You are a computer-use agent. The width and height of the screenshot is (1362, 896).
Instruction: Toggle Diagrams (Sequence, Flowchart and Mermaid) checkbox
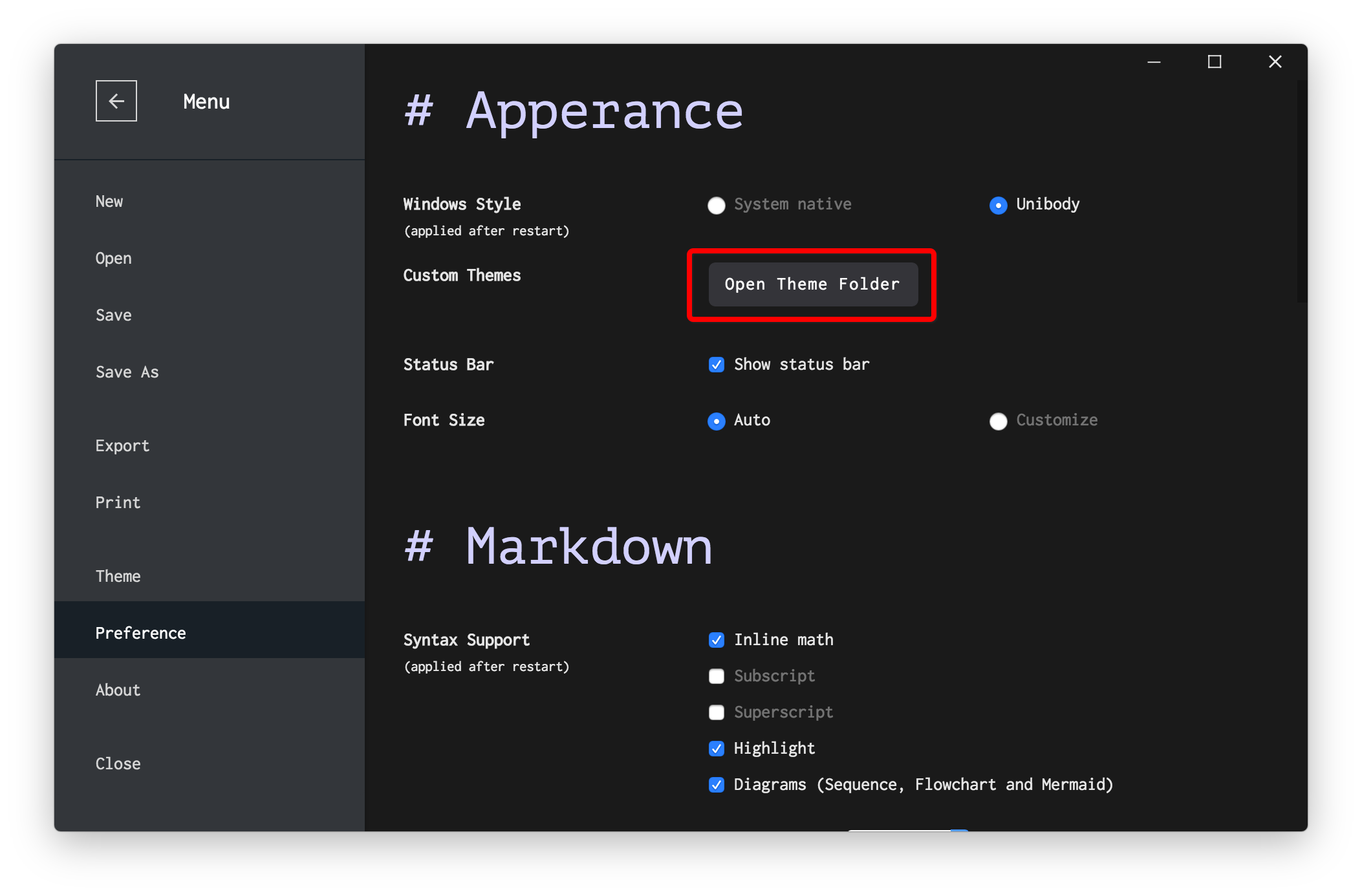(x=717, y=785)
